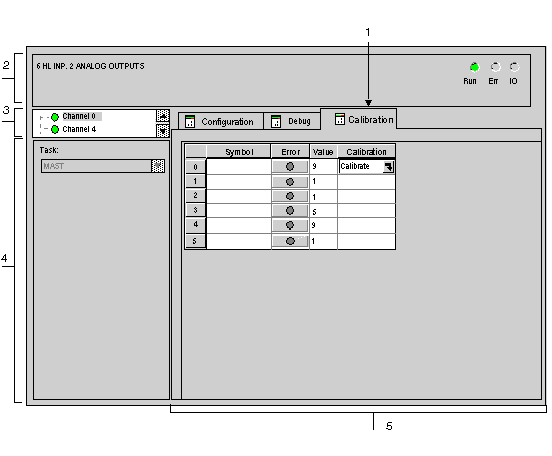Toggle the Error indicator in row 5
552x456 pixels.
pyautogui.click(x=290, y=241)
